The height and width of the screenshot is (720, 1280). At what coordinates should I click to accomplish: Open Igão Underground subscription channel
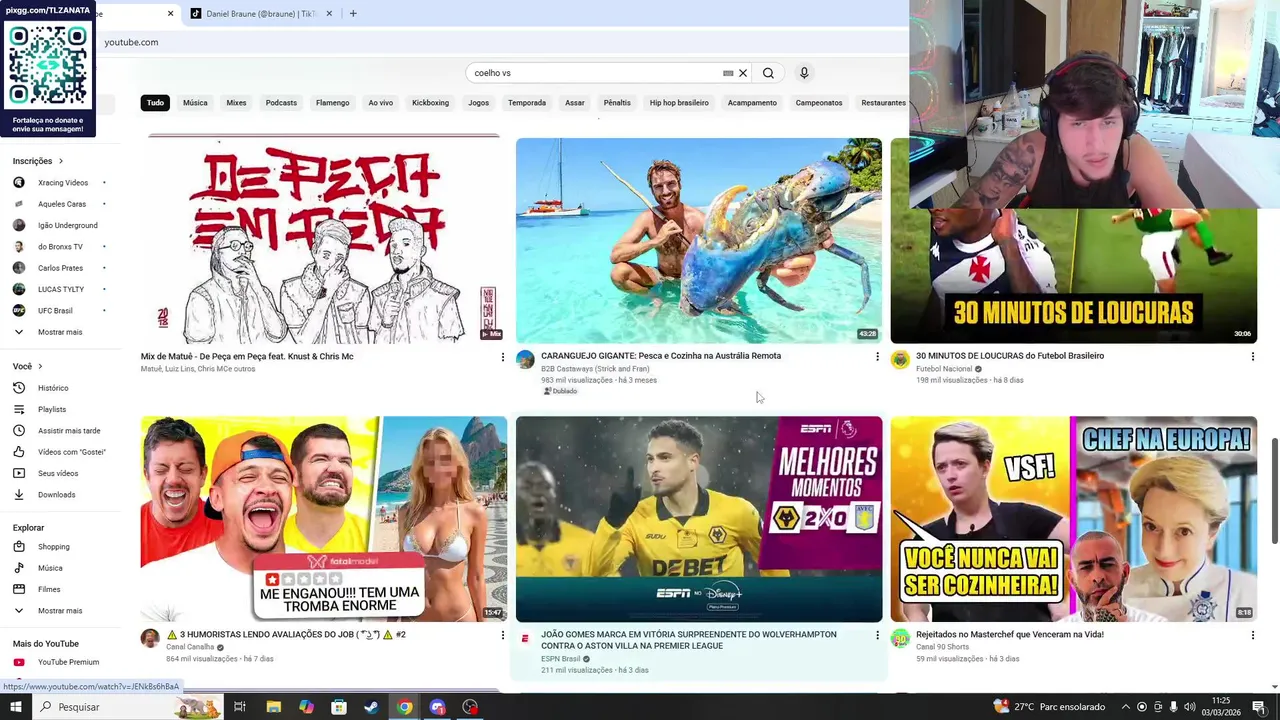(x=68, y=226)
